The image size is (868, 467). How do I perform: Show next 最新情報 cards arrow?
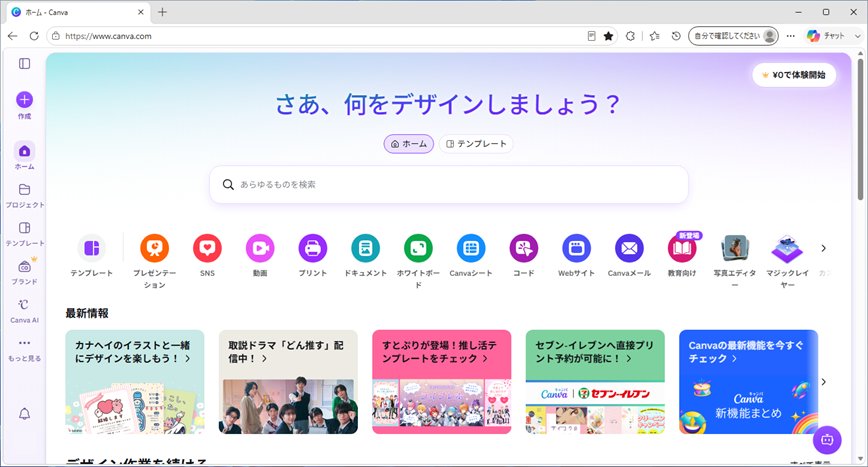tap(824, 382)
